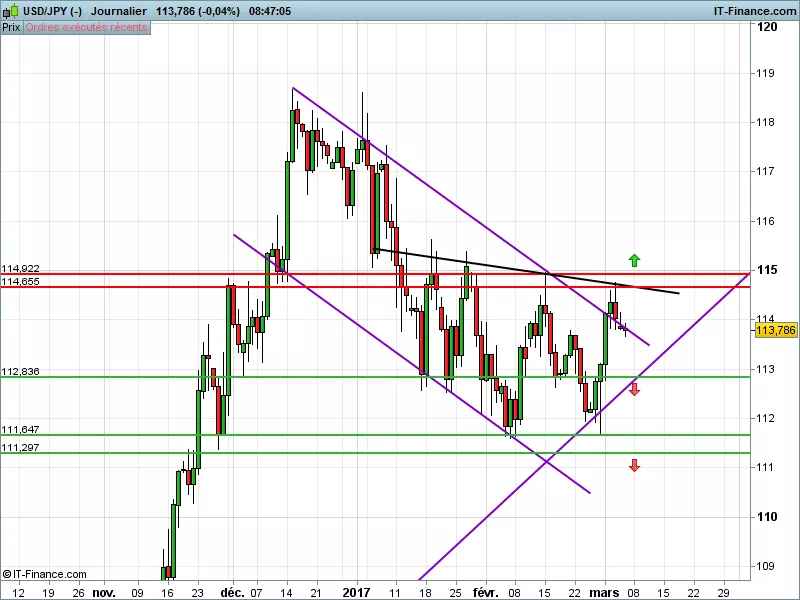Click the Journalier timeframe label
This screenshot has width=800, height=600.
point(119,11)
